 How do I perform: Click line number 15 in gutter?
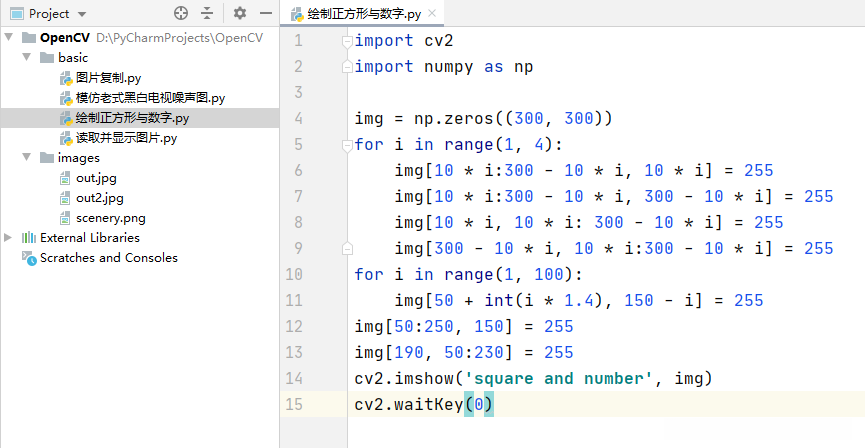tap(294, 404)
